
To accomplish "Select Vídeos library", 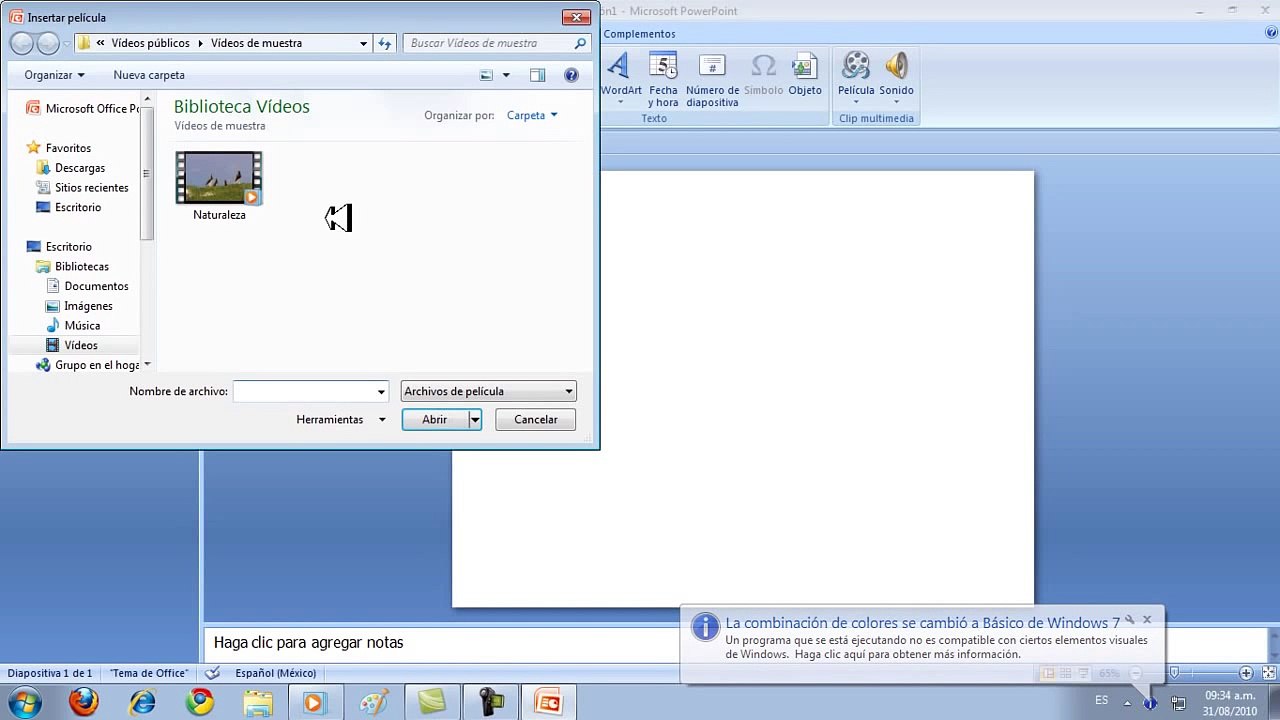I will click(x=72, y=345).
